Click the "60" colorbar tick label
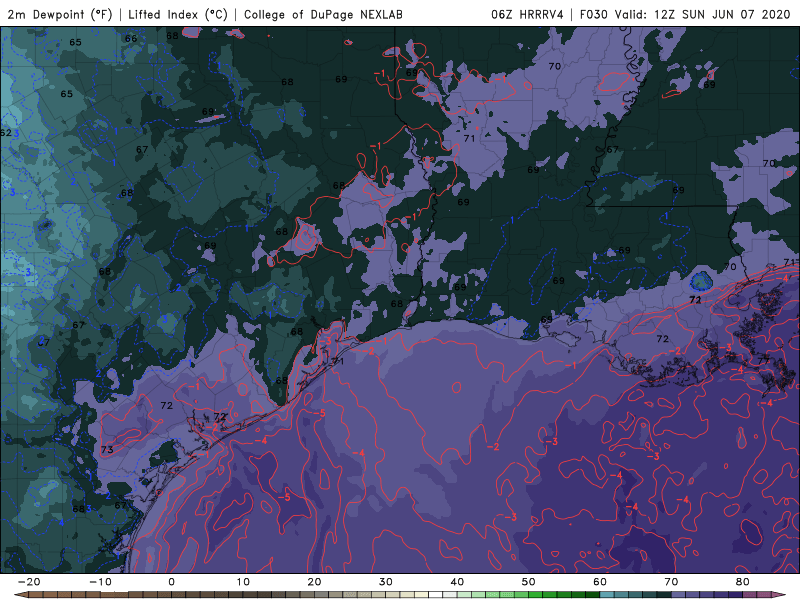Image resolution: width=800 pixels, height=600 pixels. (600, 582)
